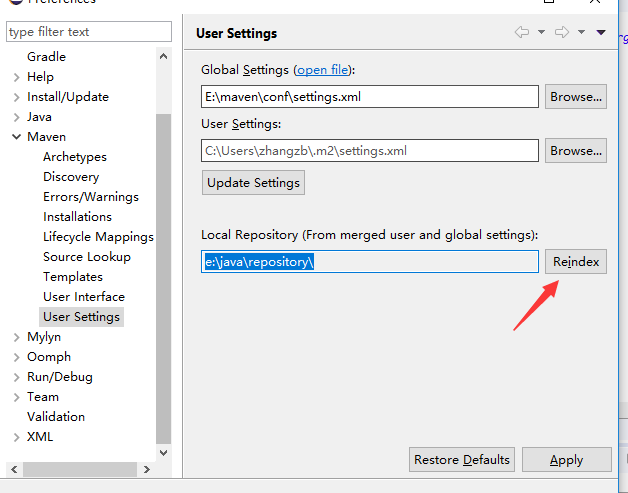628x493 pixels.
Task: Click Restore Defaults
Action: tap(462, 460)
